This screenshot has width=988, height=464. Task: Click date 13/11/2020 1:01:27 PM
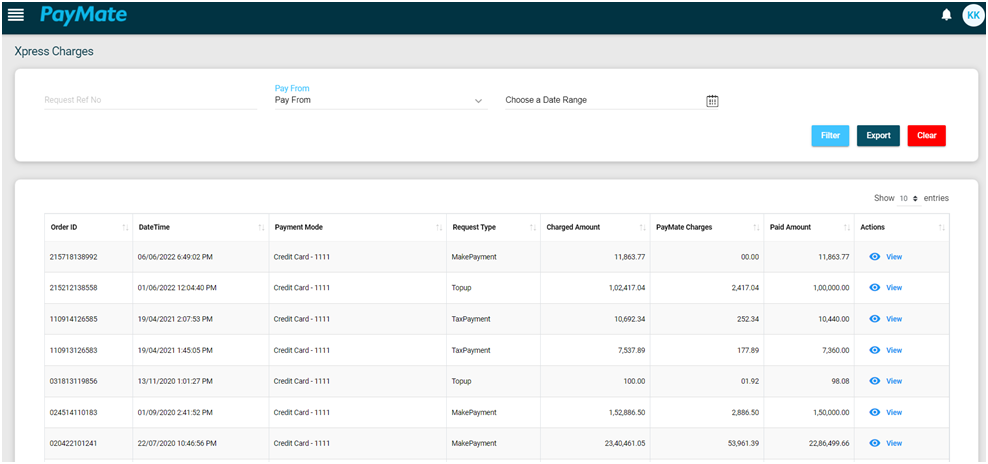[175, 381]
